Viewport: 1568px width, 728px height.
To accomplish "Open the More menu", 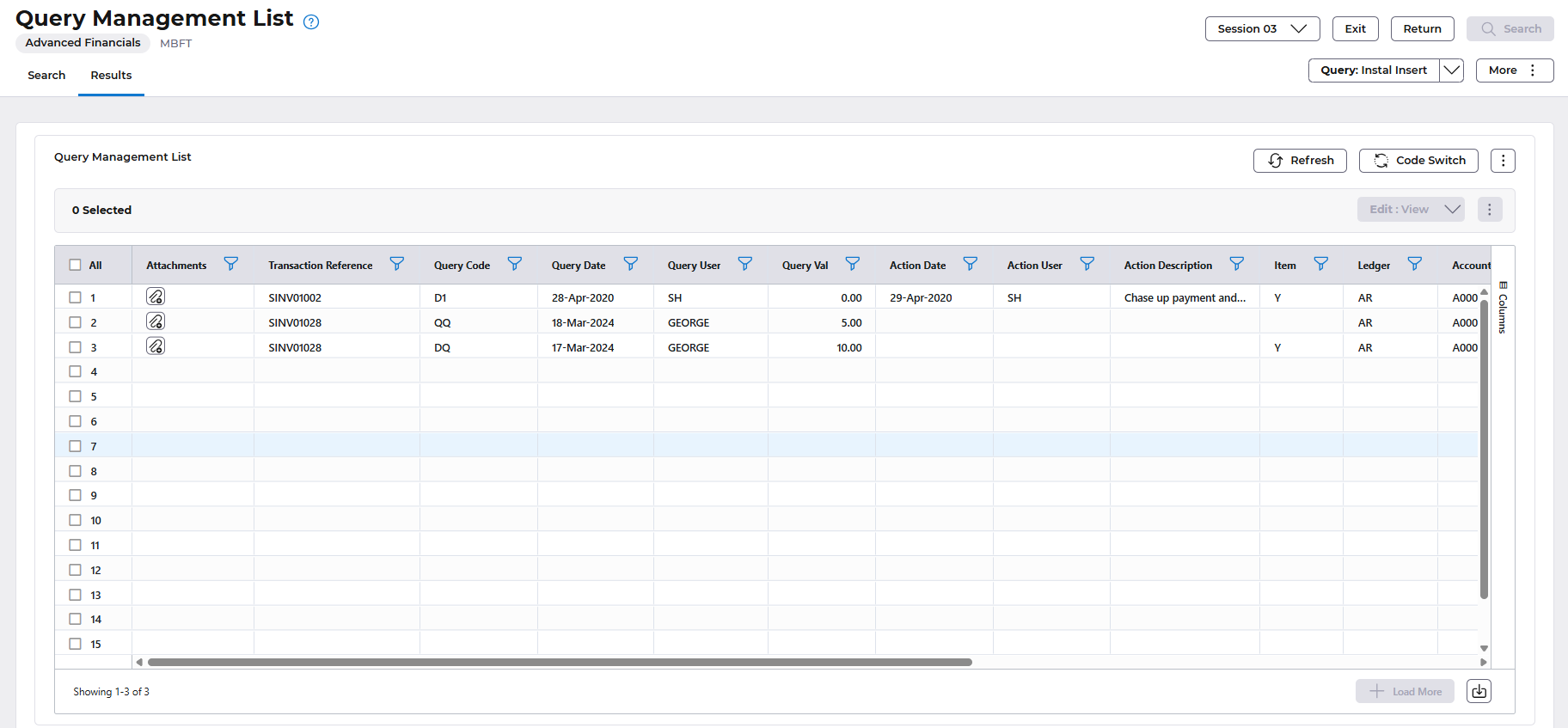I will point(1514,70).
